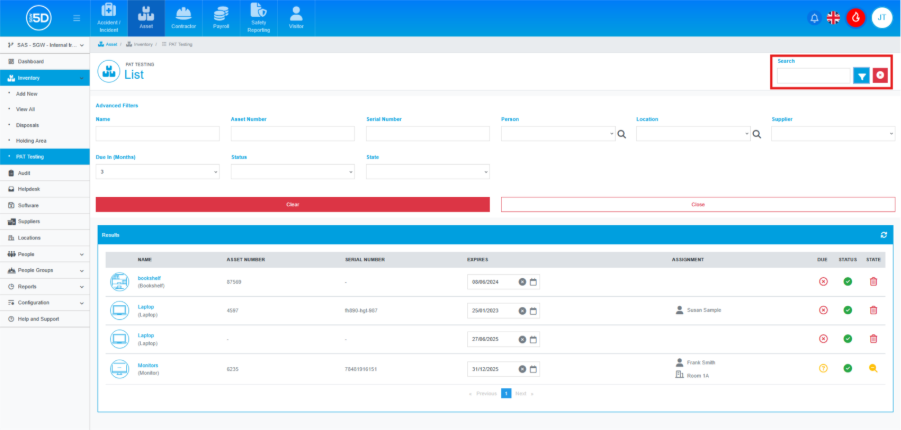
Task: Open the Monitors asset link
Action: (x=148, y=364)
